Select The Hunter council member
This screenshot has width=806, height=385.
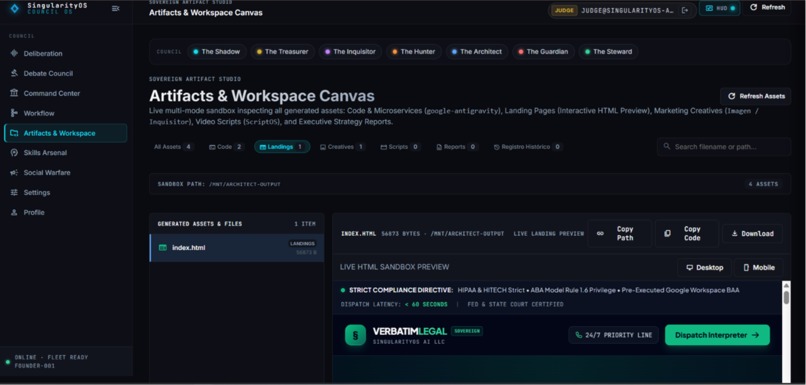414,51
